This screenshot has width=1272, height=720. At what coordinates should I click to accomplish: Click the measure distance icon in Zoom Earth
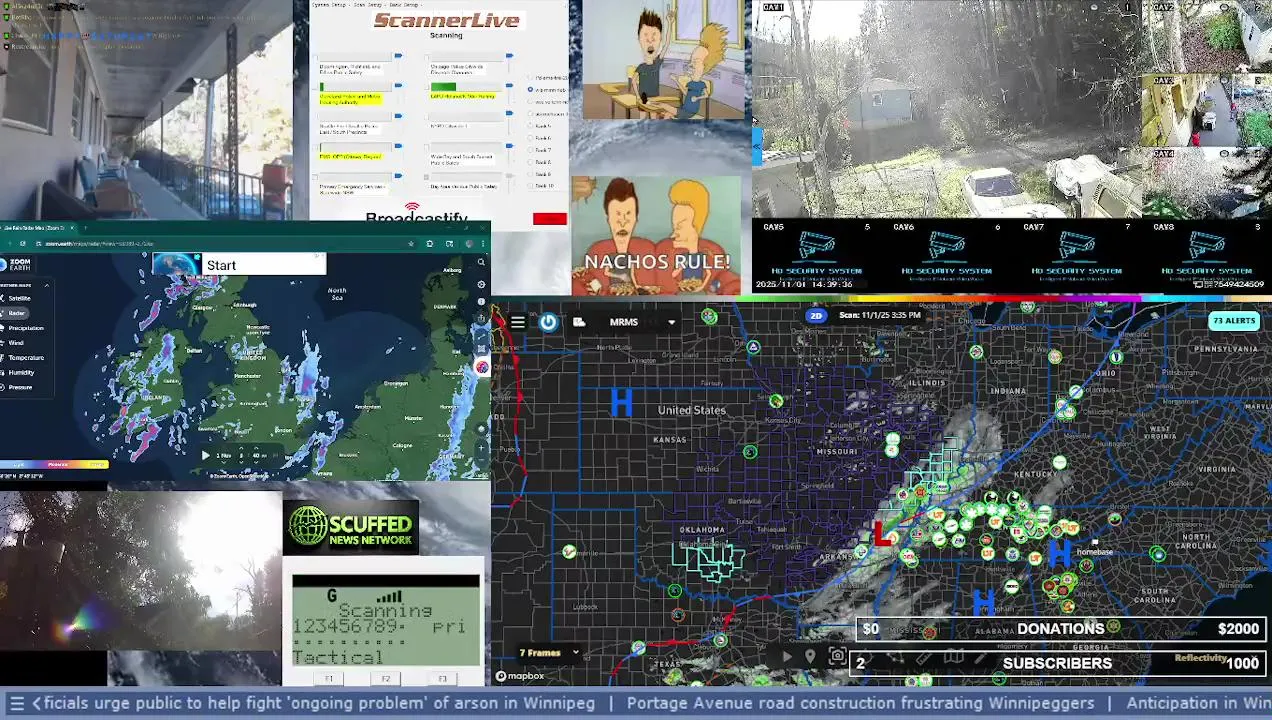(x=481, y=334)
